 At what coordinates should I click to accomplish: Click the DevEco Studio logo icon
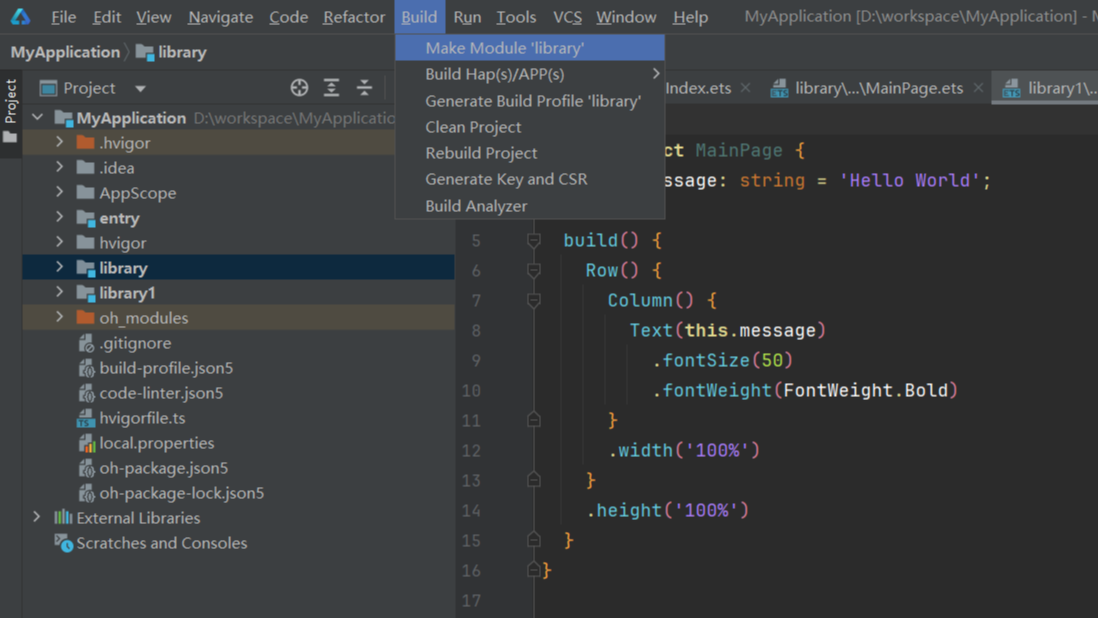coord(20,16)
